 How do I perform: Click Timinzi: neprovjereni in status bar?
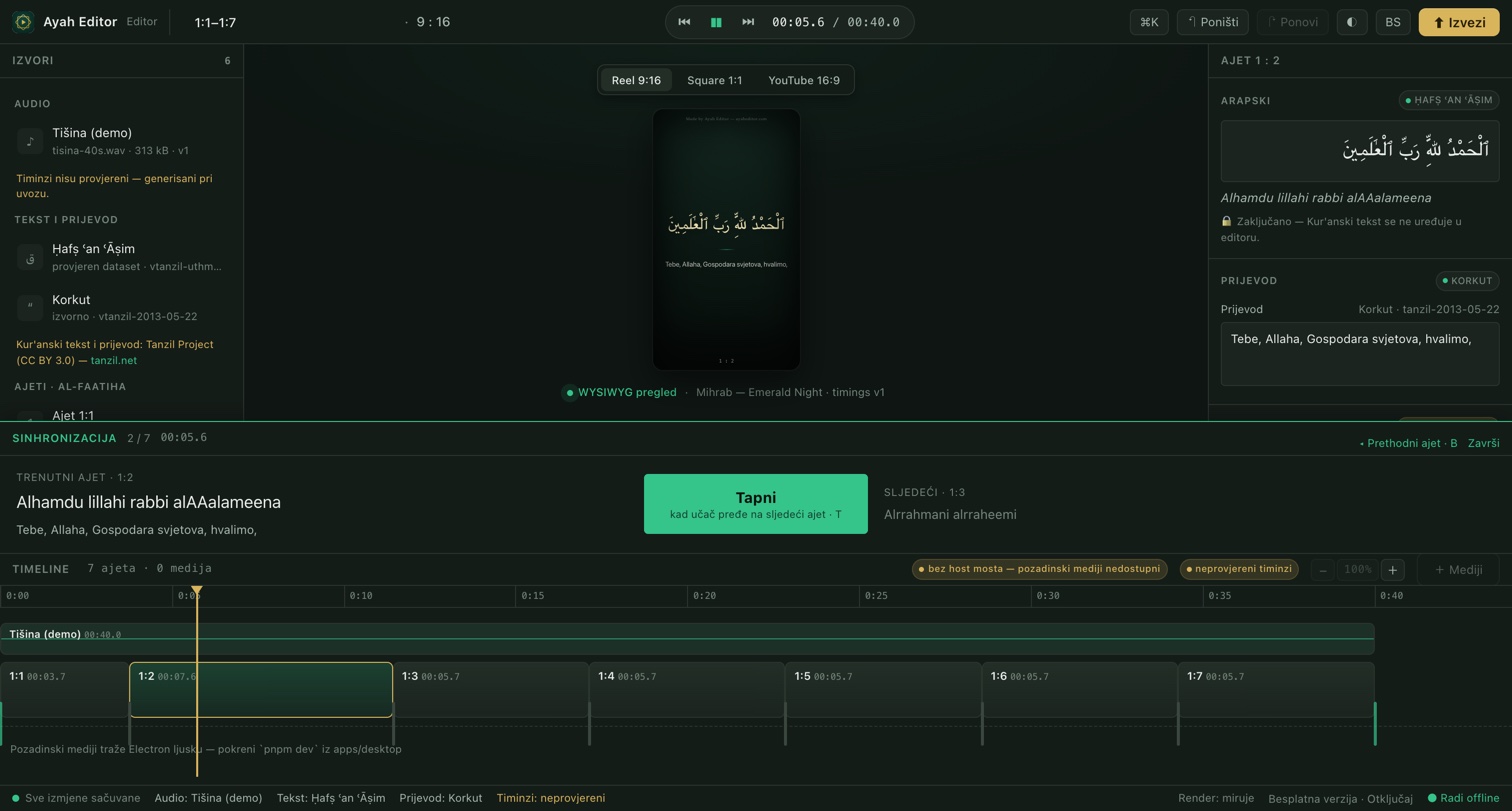(551, 798)
